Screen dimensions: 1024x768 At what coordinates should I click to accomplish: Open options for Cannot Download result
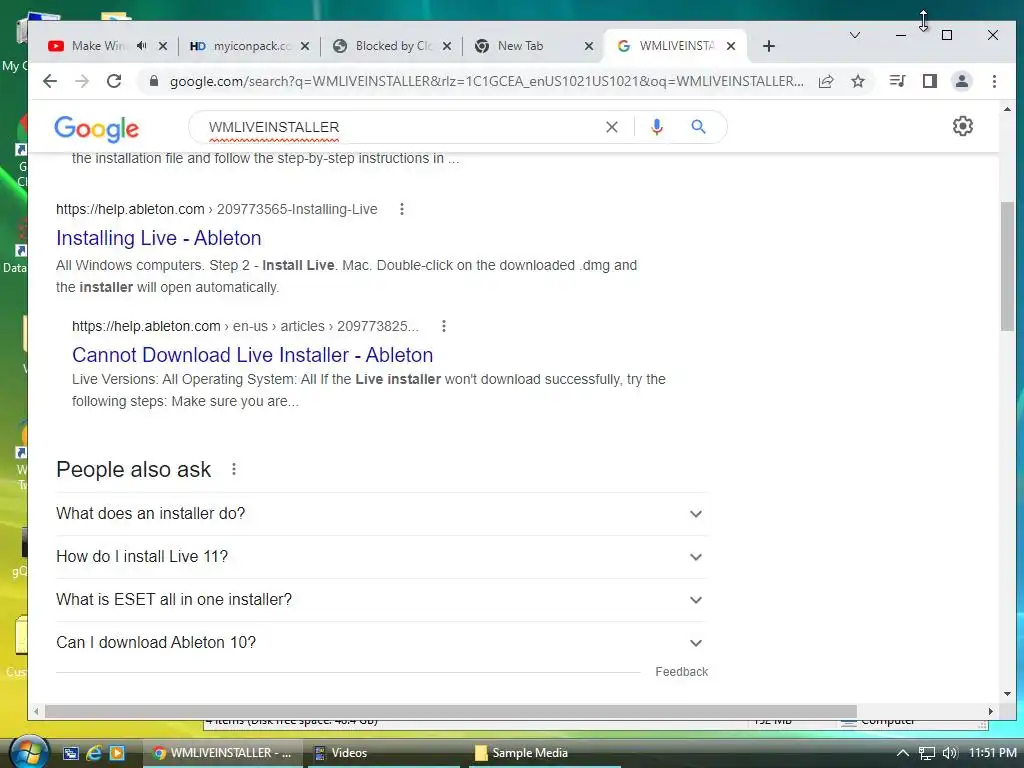(443, 326)
